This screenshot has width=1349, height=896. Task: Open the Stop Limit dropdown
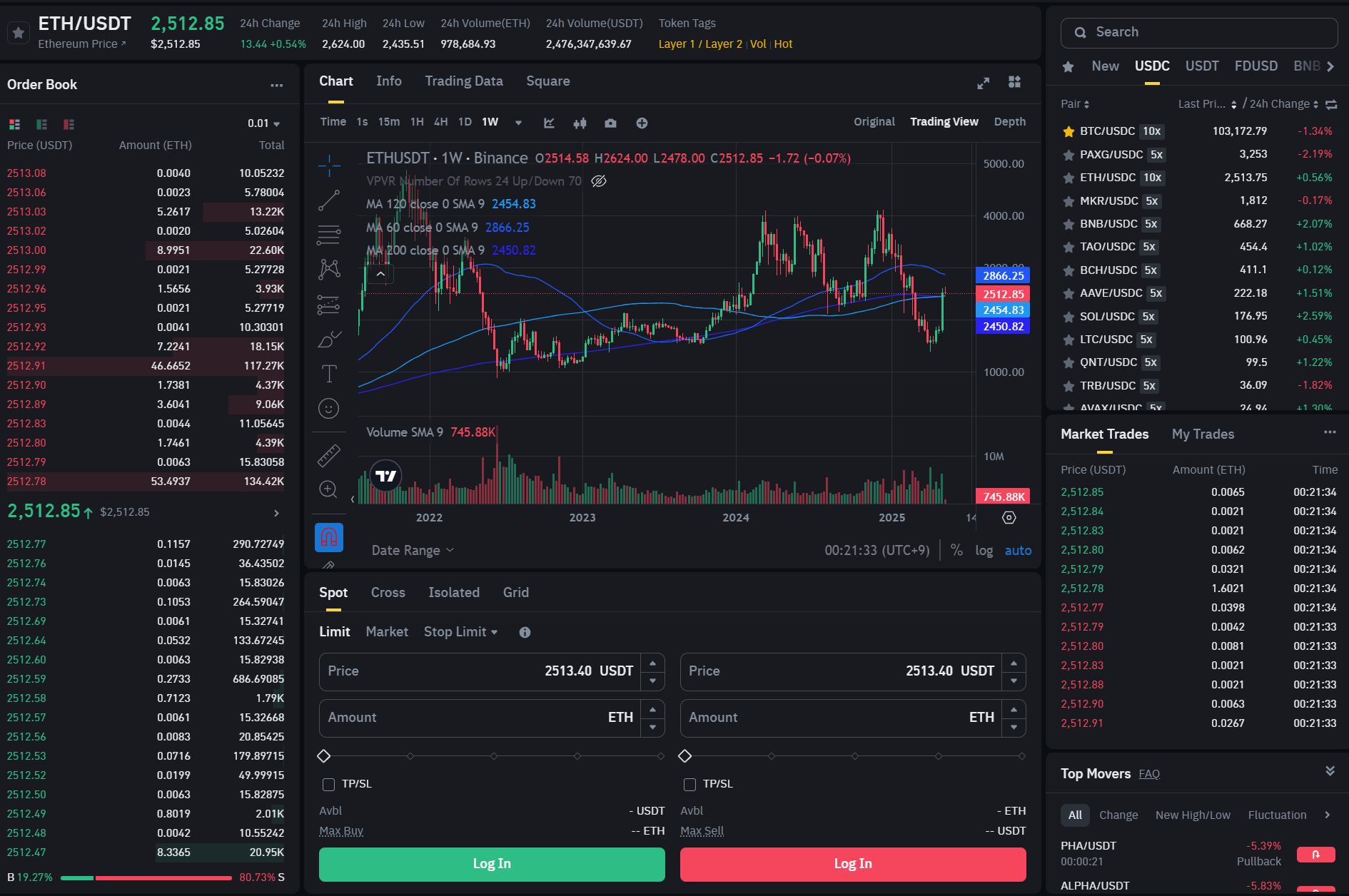point(461,632)
